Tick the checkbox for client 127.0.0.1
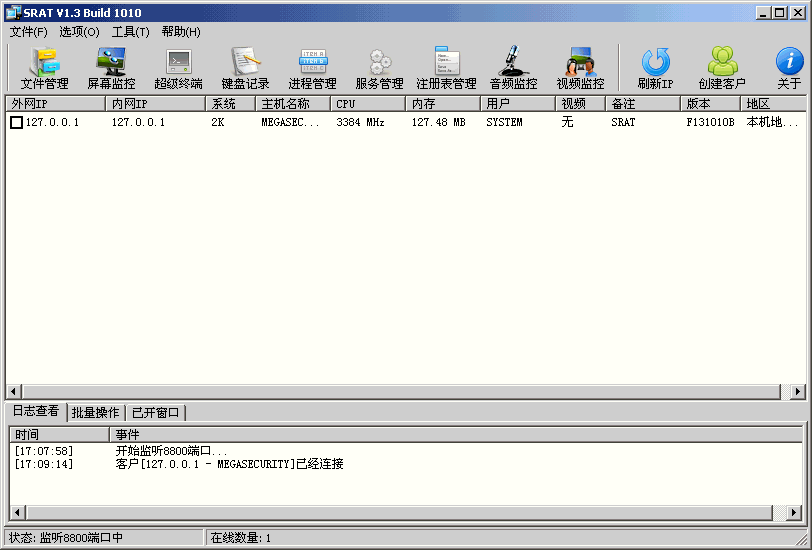The image size is (812, 550). click(x=16, y=122)
